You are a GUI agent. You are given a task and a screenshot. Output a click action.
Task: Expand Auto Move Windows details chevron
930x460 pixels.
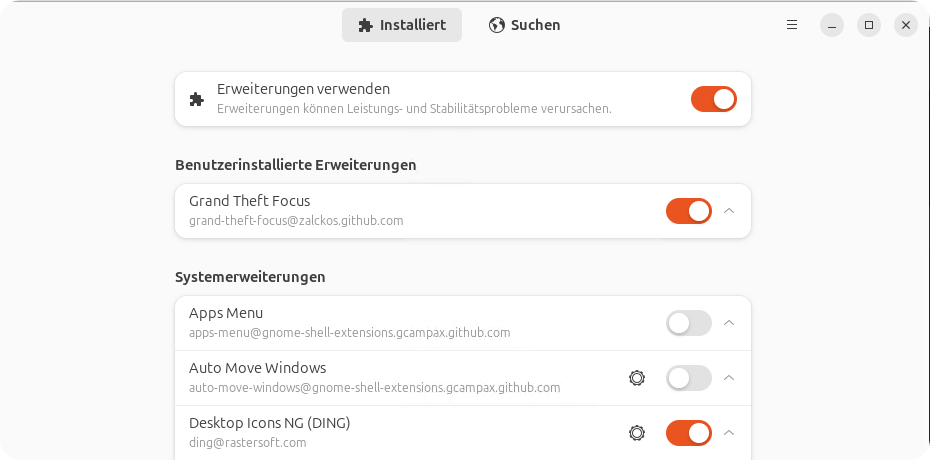(x=730, y=378)
